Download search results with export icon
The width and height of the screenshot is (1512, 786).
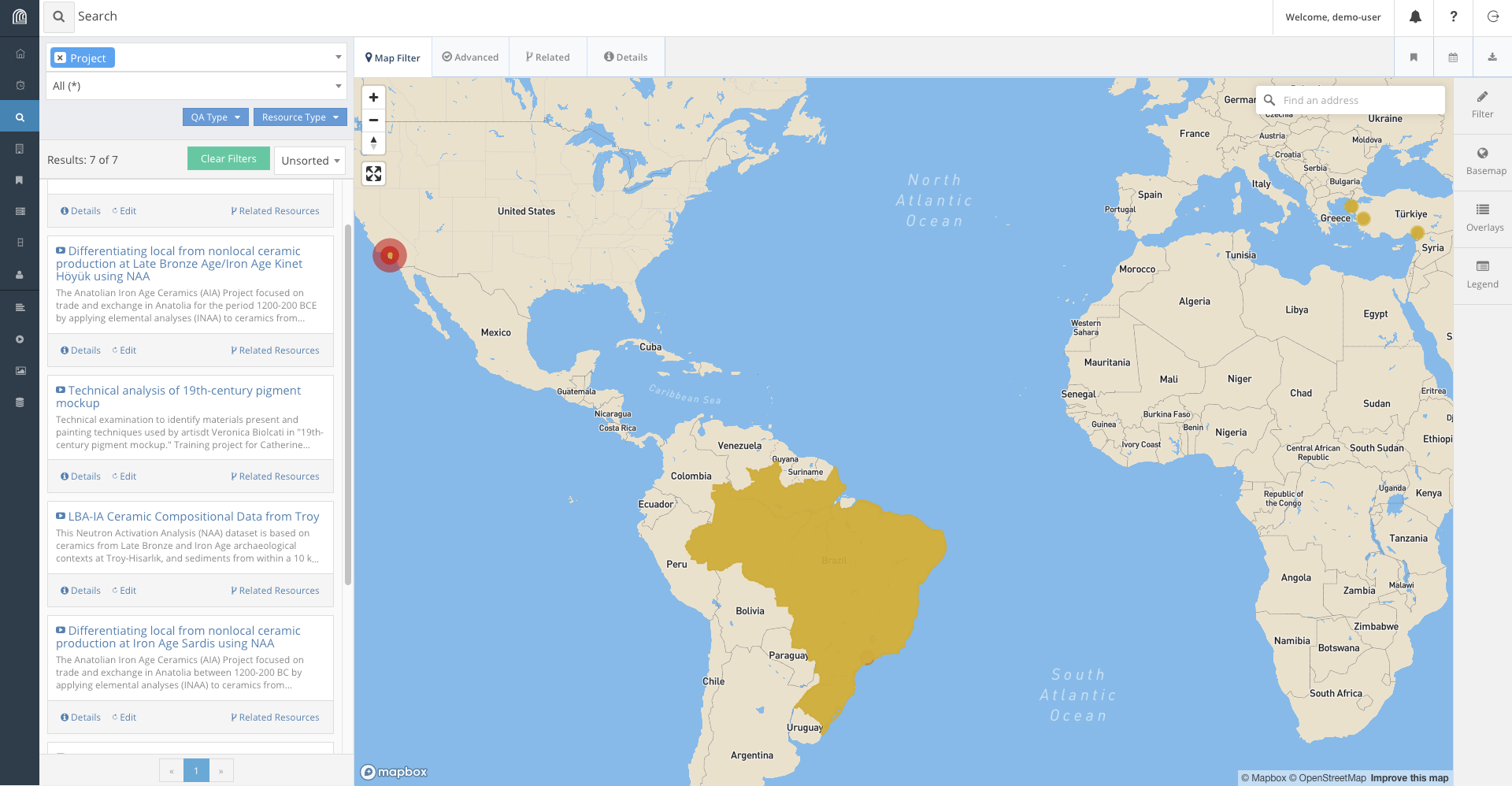pos(1492,57)
